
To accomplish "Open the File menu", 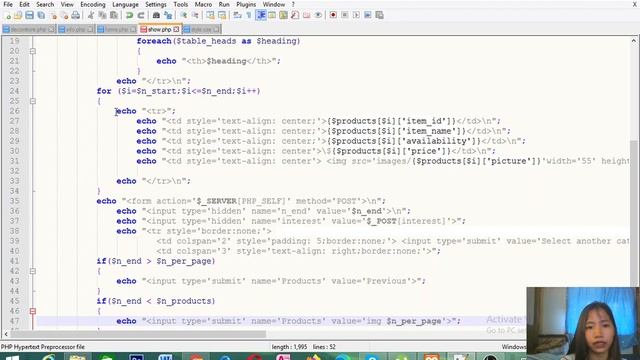I will pyautogui.click(x=8, y=4).
